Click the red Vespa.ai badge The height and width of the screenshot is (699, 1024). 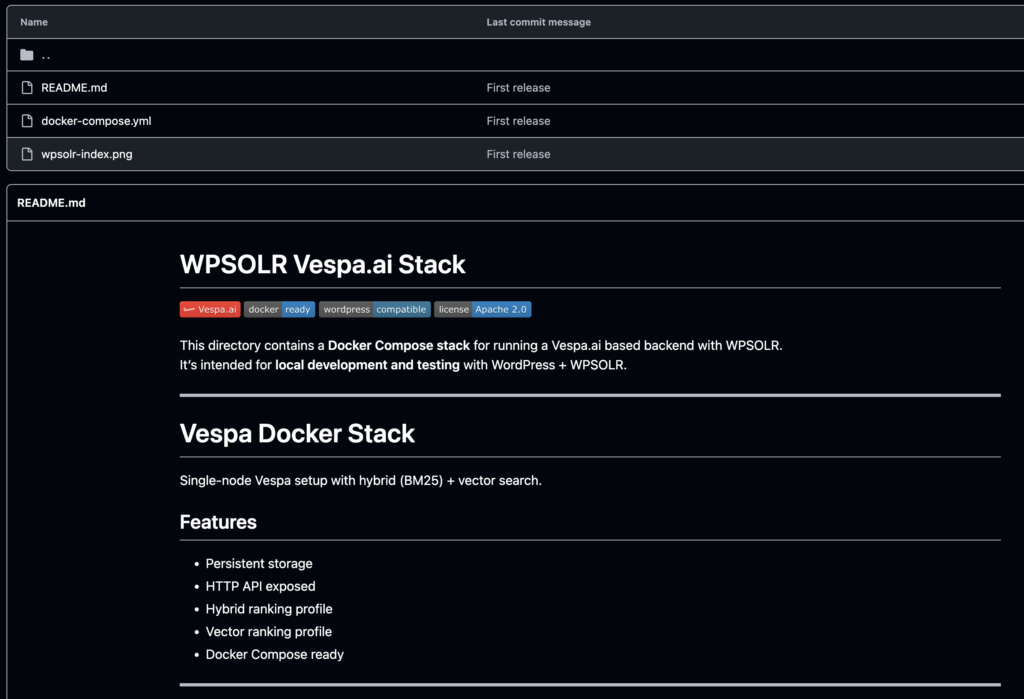(x=210, y=310)
